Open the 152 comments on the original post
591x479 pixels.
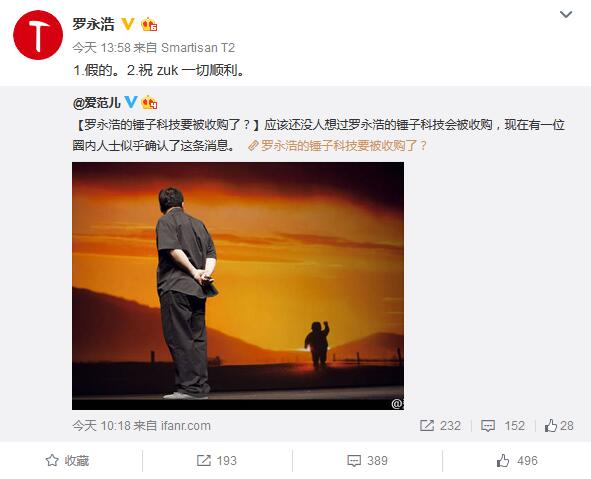(503, 426)
